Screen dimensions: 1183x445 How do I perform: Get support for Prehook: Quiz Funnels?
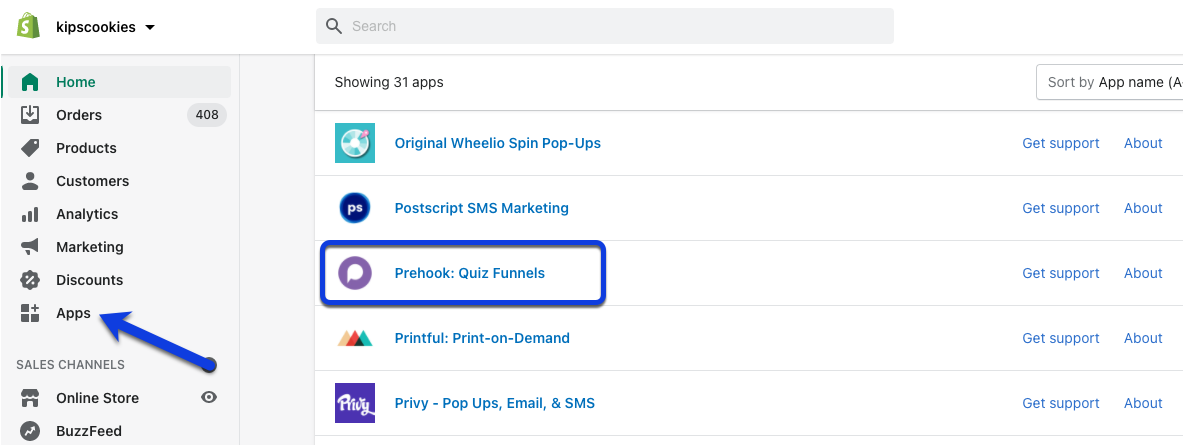(1061, 273)
